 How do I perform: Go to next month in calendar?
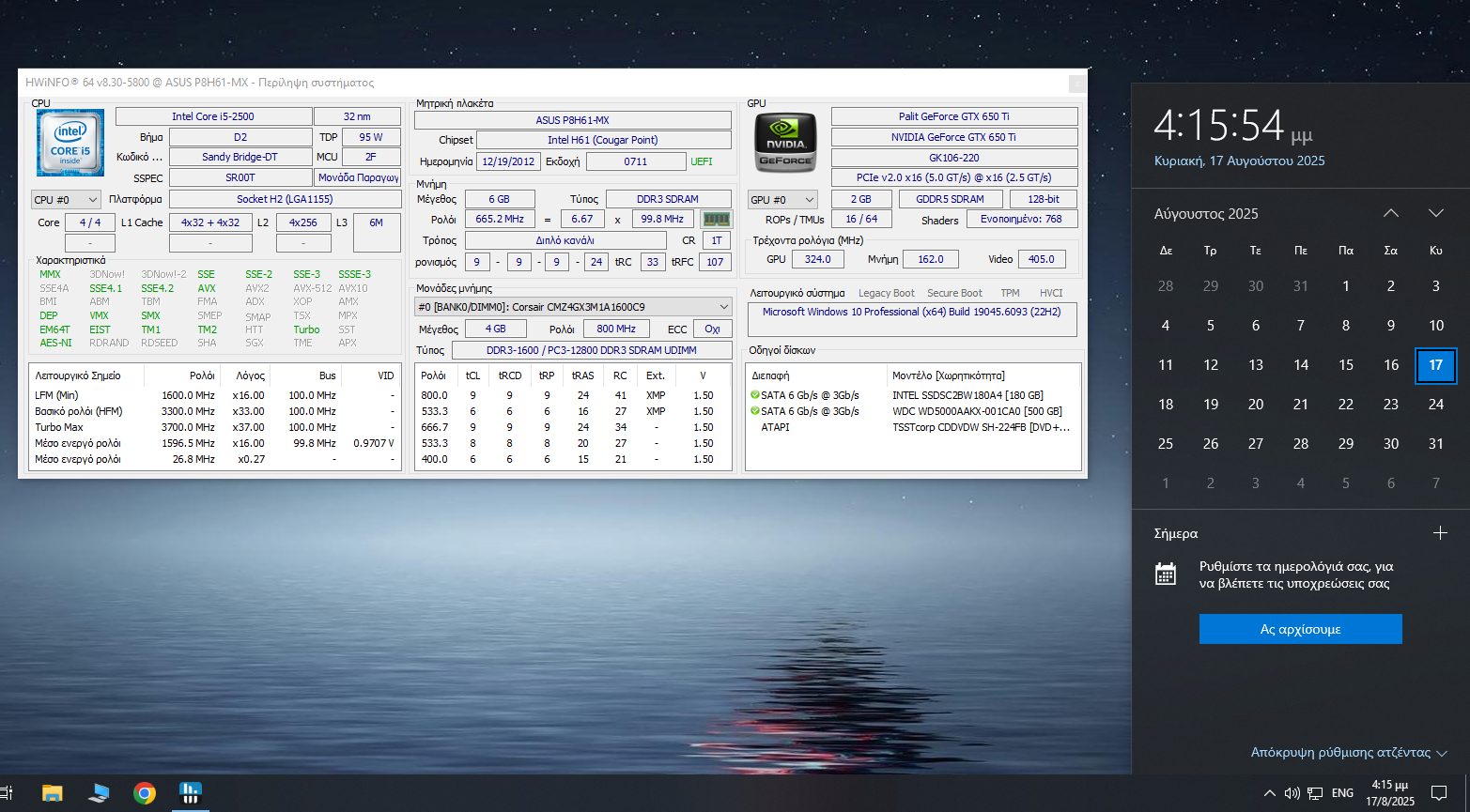pos(1436,214)
